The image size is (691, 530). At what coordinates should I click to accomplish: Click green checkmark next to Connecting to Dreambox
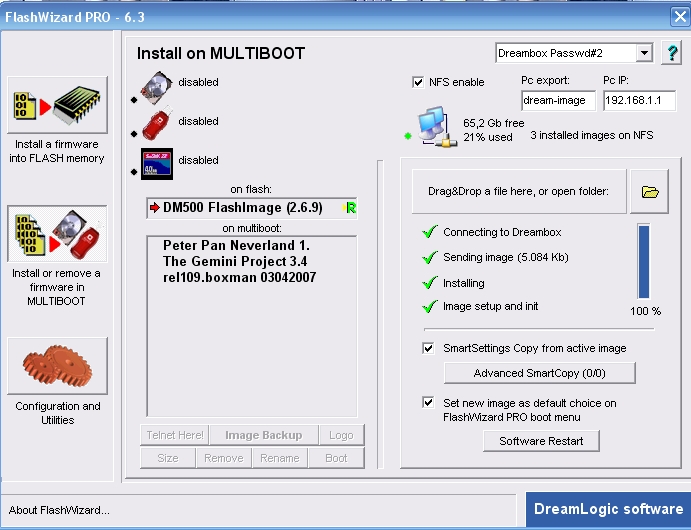pyautogui.click(x=430, y=232)
